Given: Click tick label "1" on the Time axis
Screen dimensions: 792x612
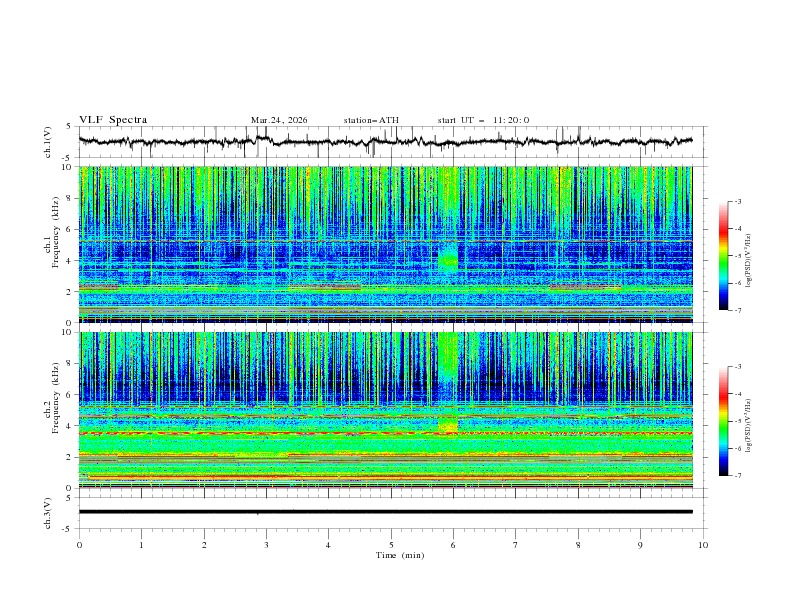Looking at the screenshot, I should tap(141, 545).
